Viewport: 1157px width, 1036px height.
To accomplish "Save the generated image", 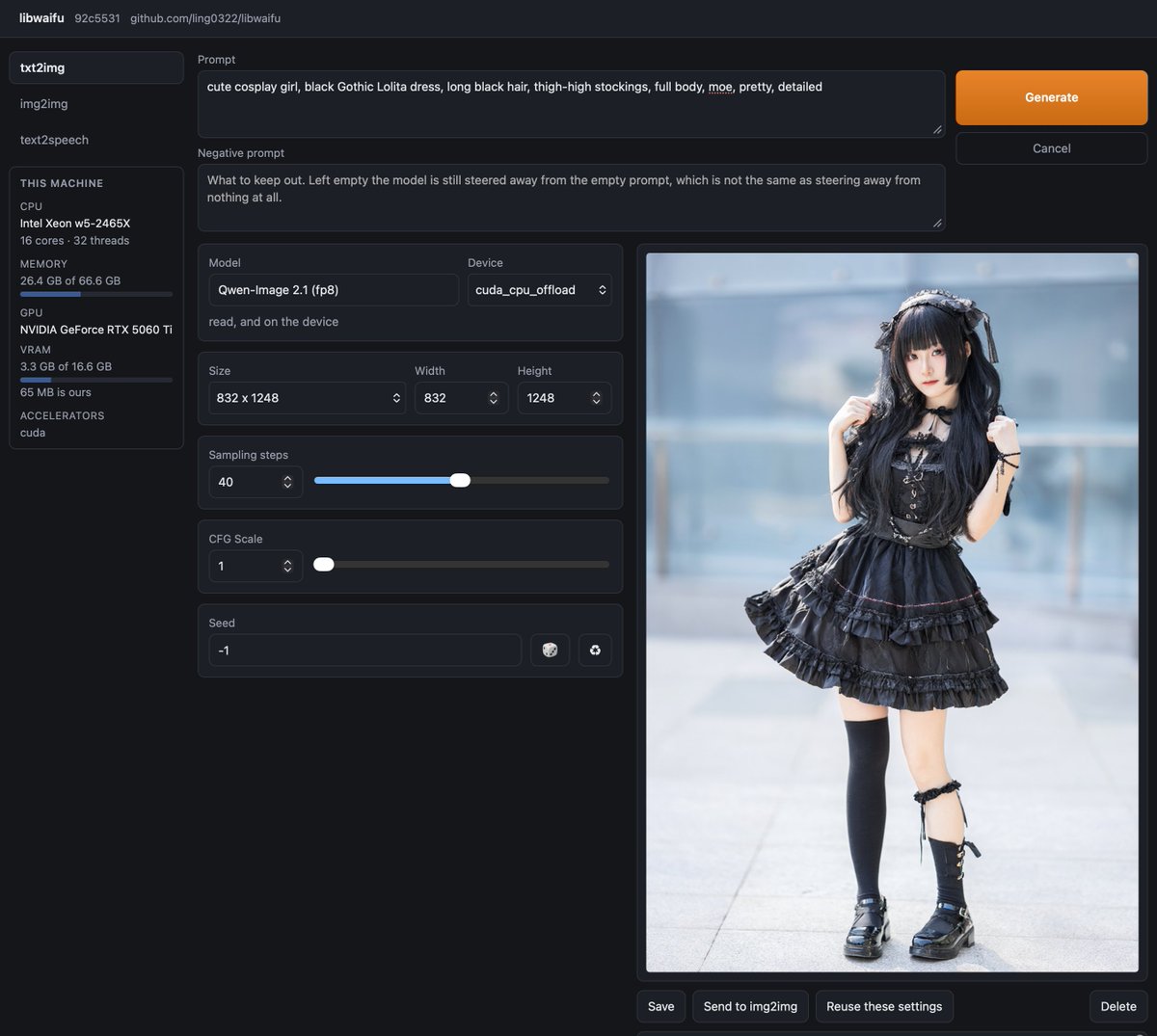I will pyautogui.click(x=661, y=1006).
